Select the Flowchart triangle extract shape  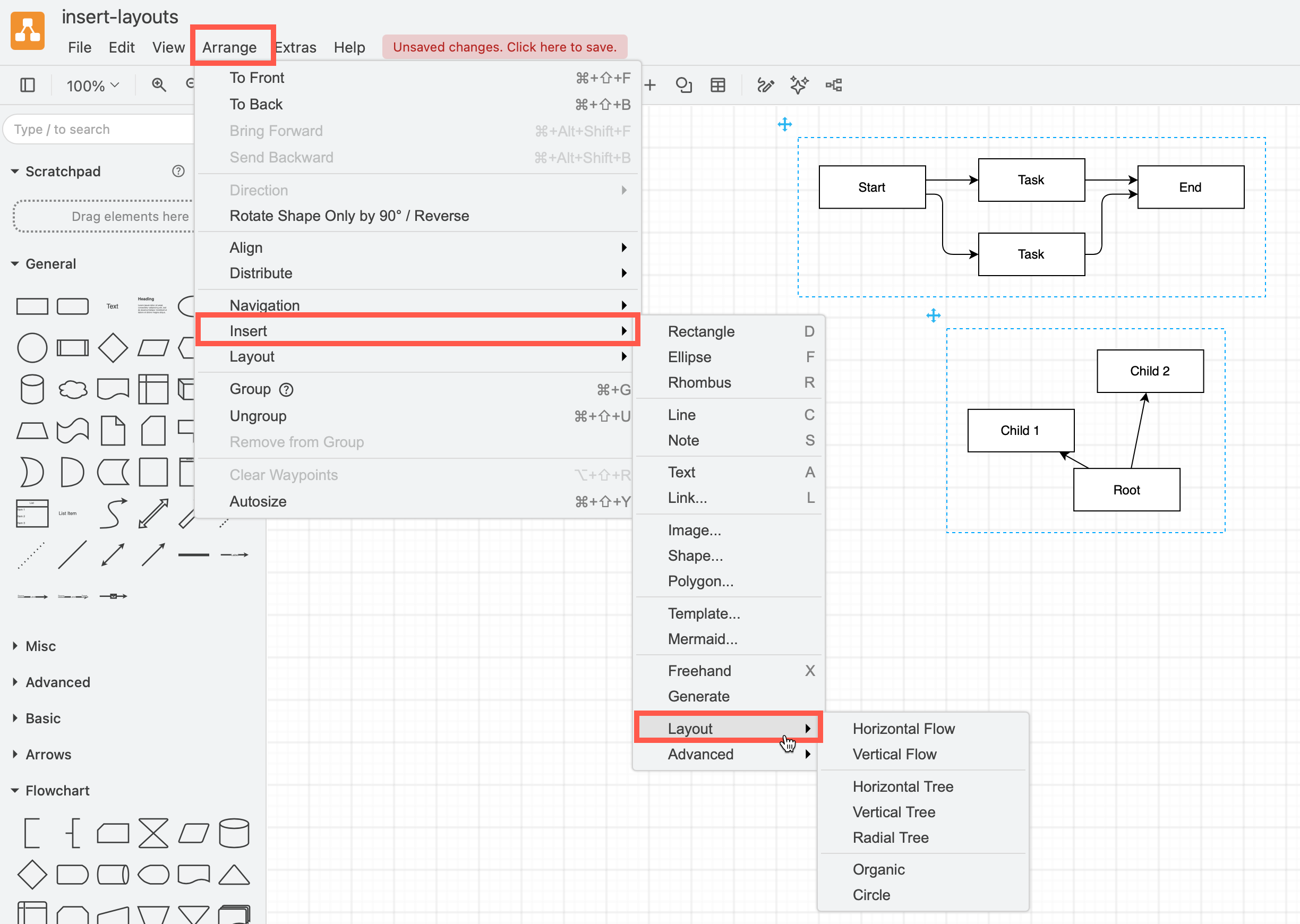234,875
